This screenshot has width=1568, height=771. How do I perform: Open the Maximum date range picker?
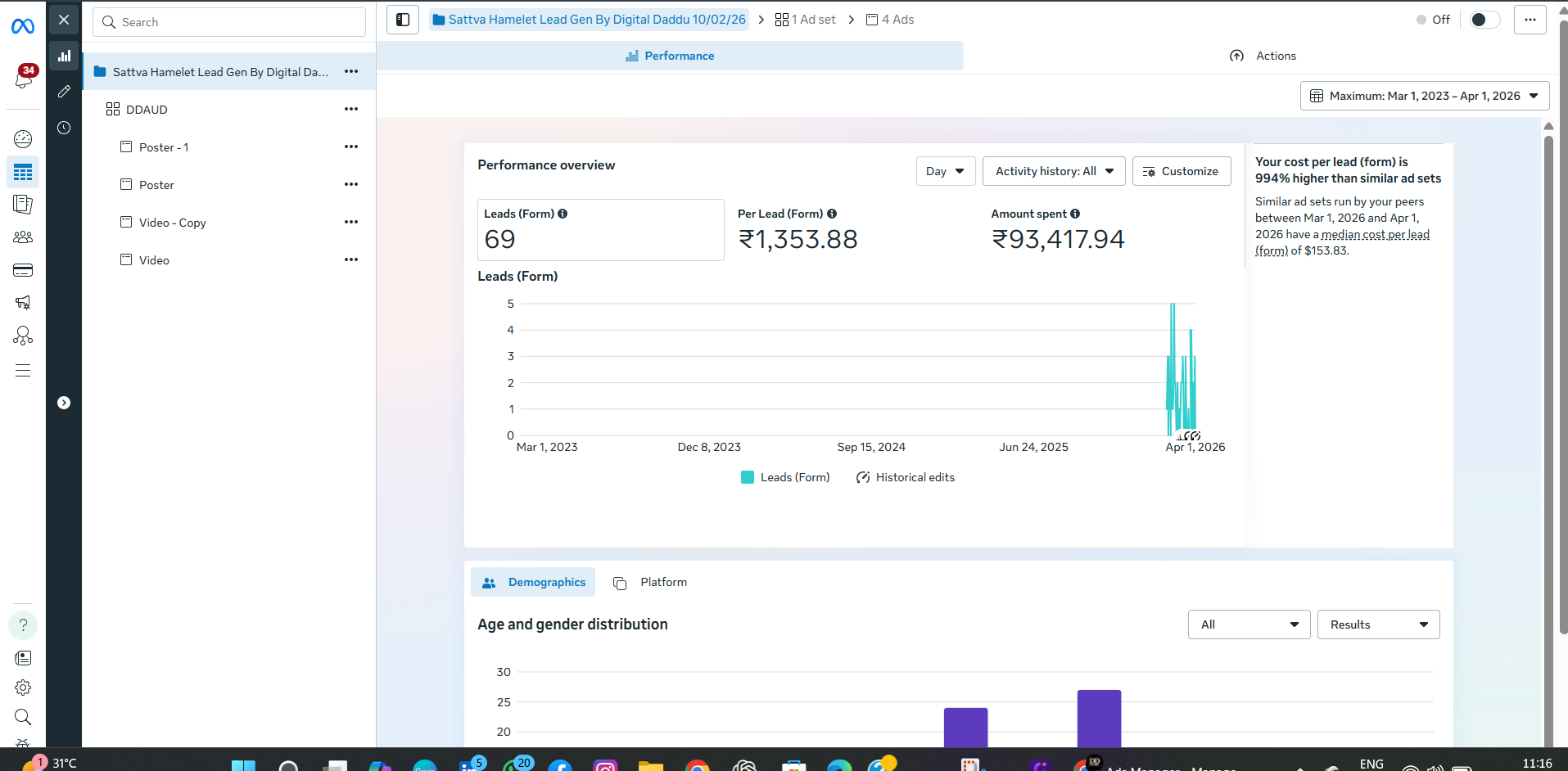(x=1424, y=96)
